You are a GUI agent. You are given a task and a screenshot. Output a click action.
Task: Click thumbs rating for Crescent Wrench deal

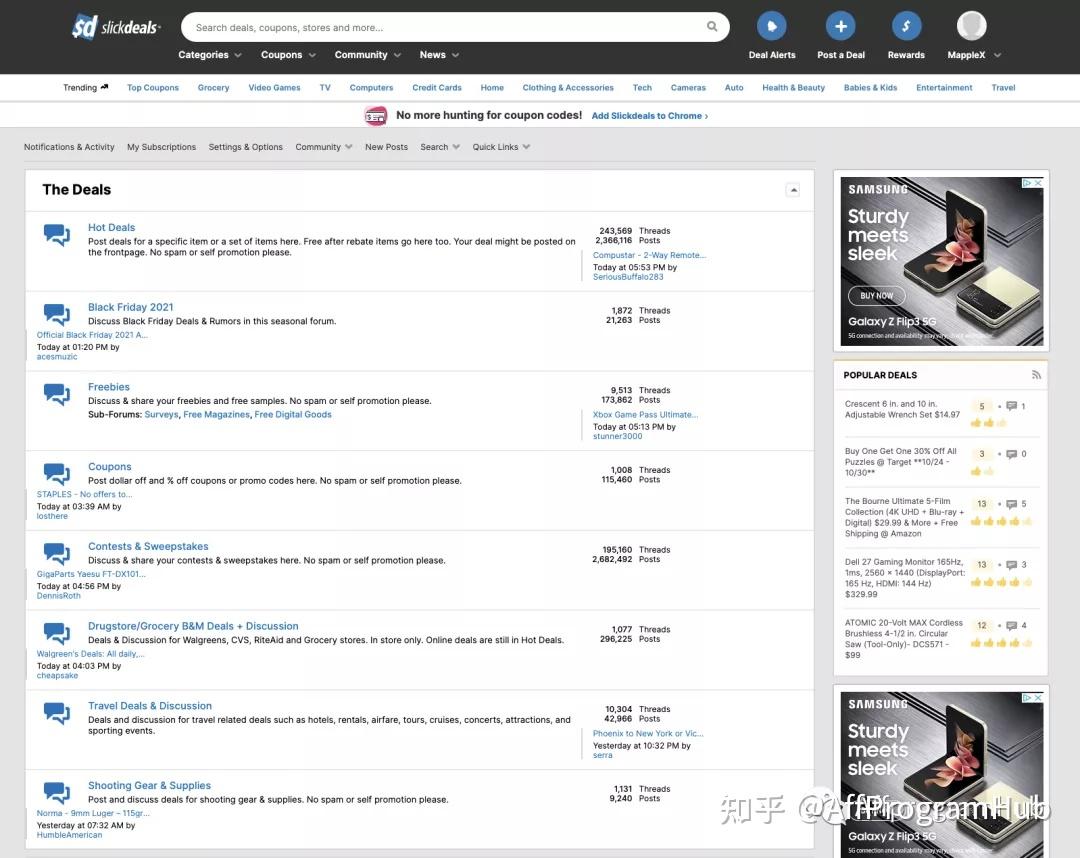(x=988, y=422)
